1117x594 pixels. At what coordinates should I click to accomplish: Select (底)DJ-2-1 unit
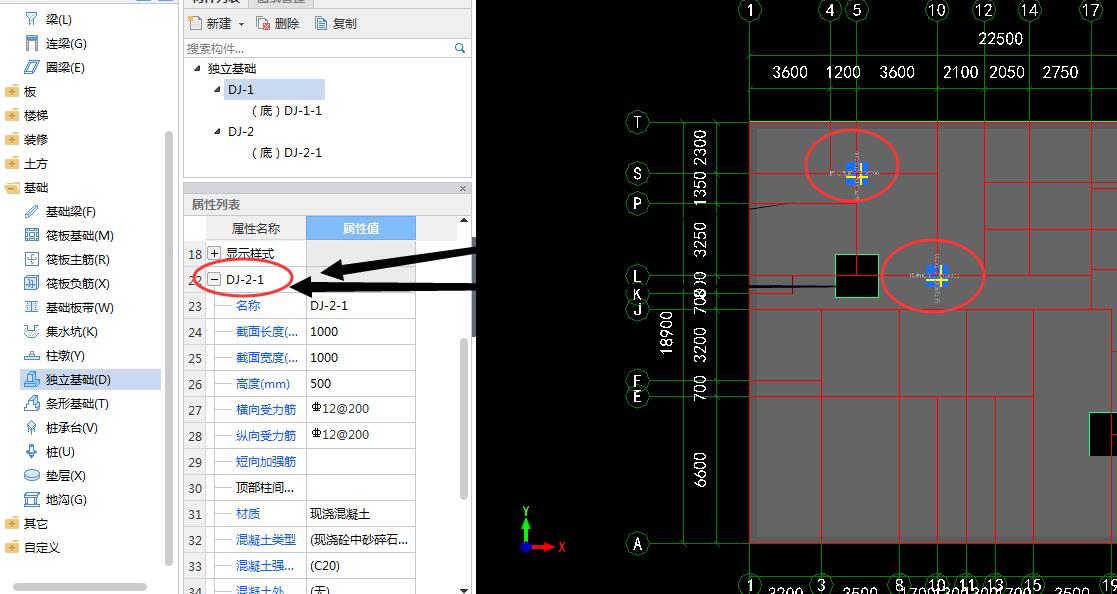tap(286, 152)
